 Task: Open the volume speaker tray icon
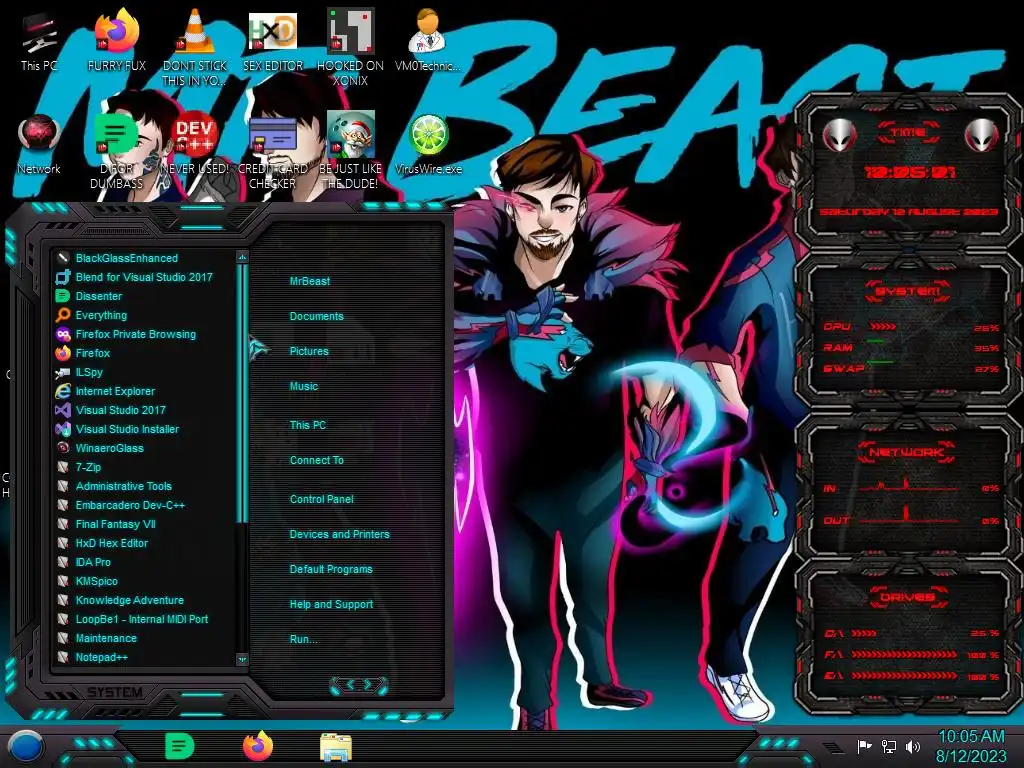(x=913, y=746)
